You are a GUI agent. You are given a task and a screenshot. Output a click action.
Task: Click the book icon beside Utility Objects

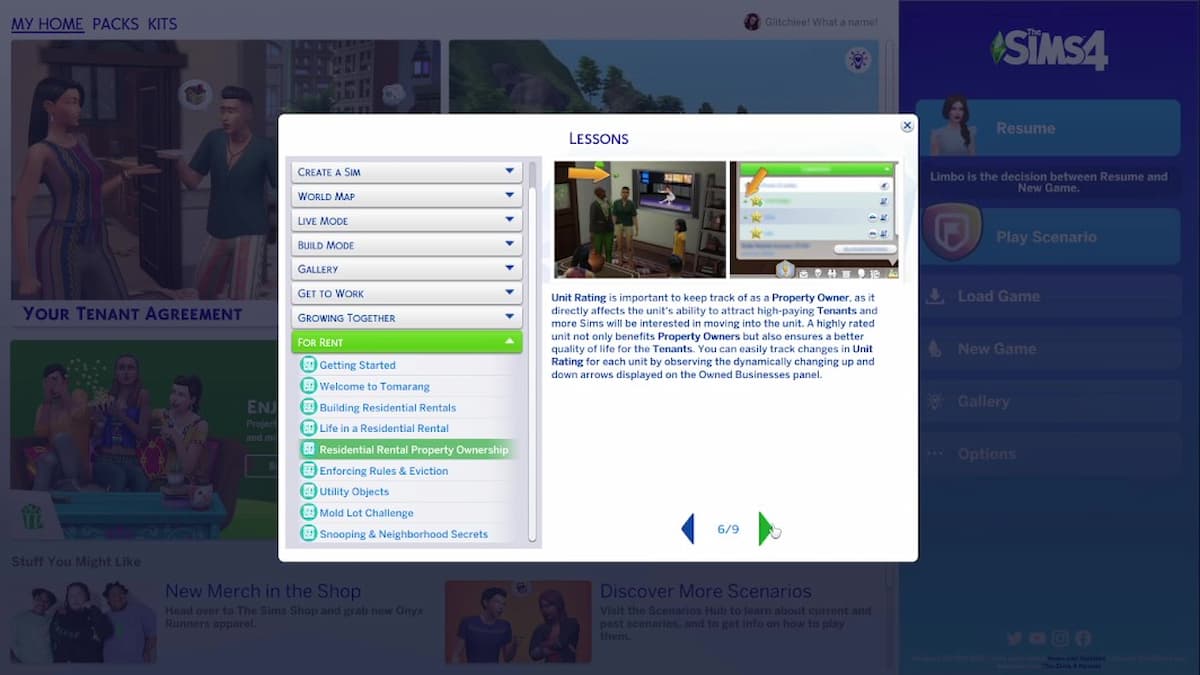coord(308,491)
